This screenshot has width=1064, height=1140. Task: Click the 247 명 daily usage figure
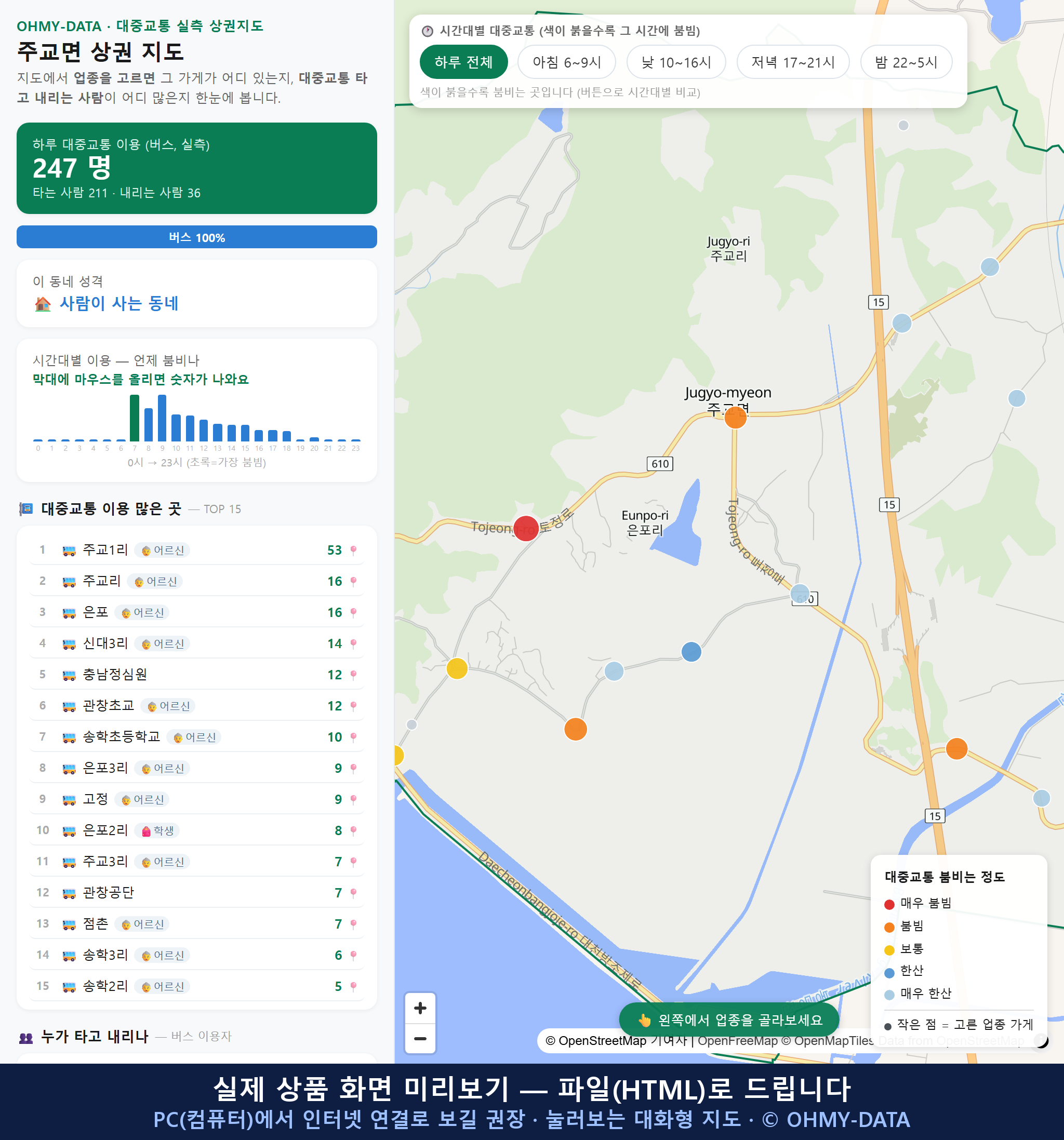(72, 168)
